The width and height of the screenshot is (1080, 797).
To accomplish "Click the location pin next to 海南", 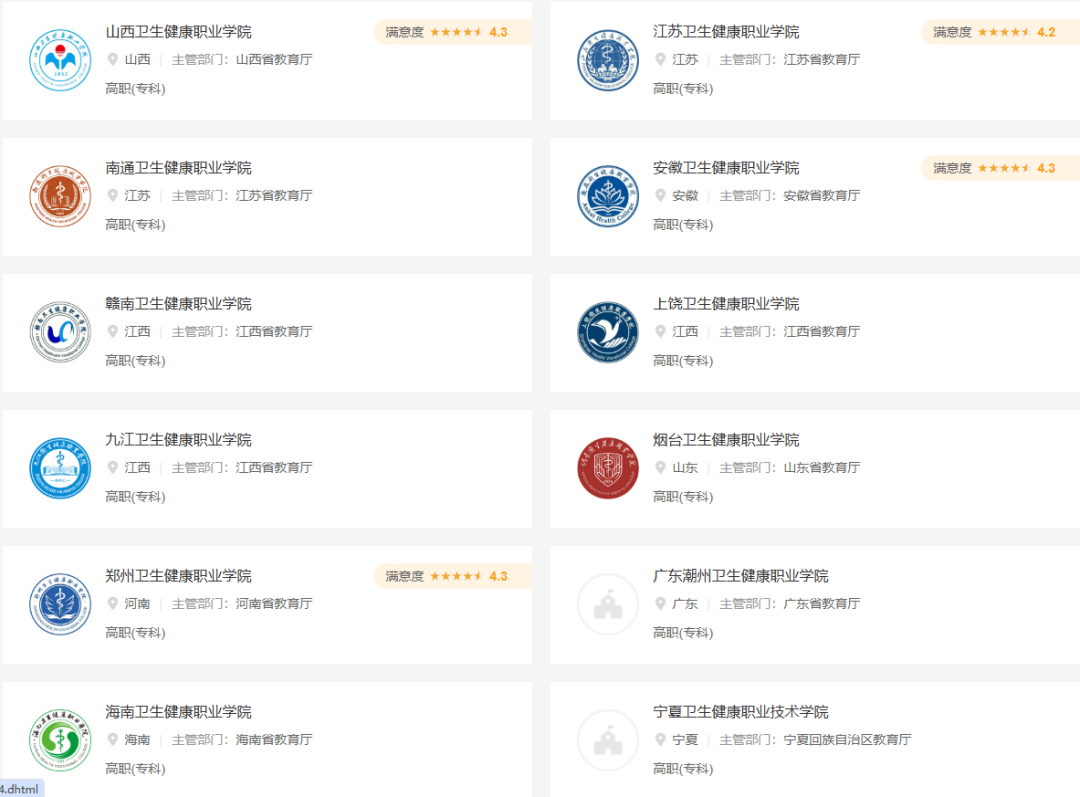I will tap(113, 740).
